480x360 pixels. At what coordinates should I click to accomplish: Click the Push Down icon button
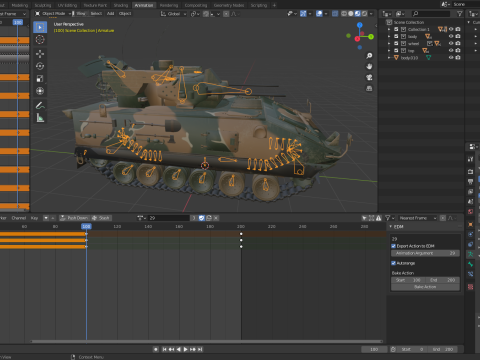point(74,218)
